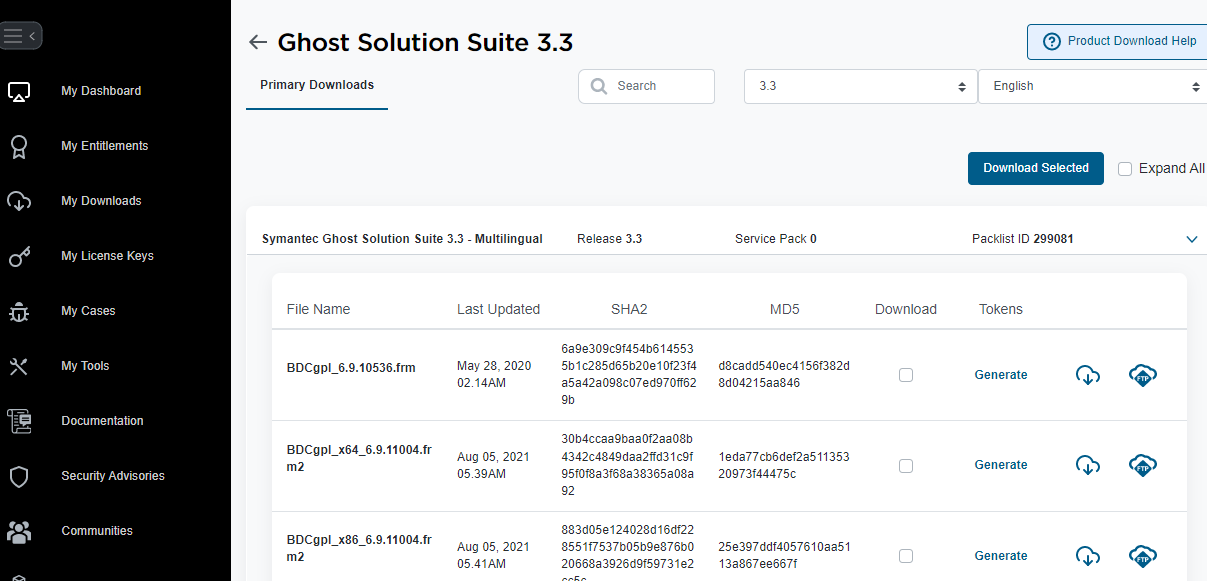Click the SHA2 column header

629,309
